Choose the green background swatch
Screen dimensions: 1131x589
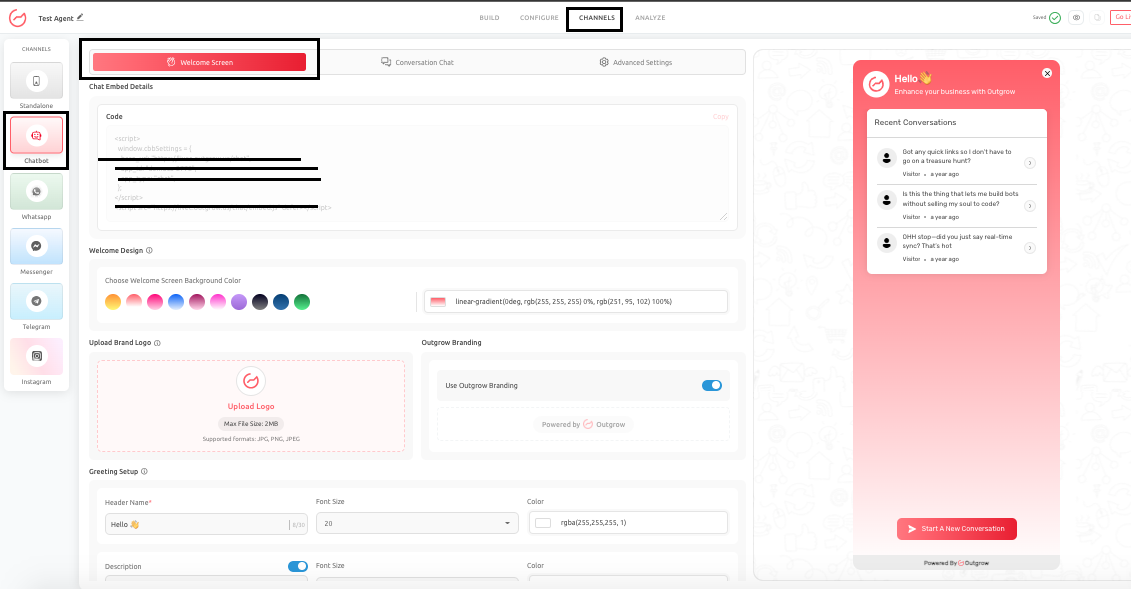point(302,302)
